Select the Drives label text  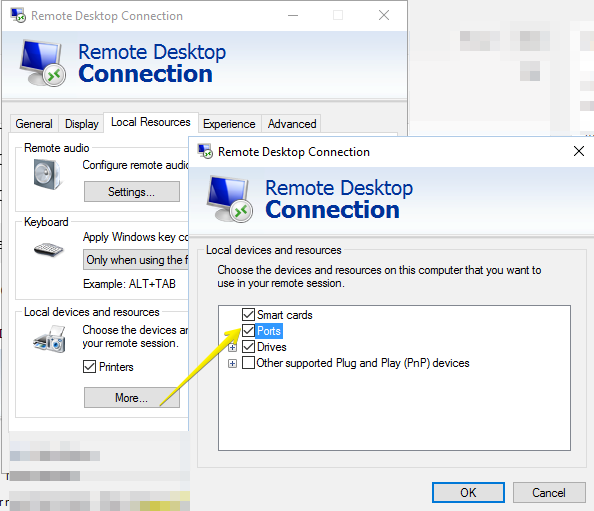point(272,347)
